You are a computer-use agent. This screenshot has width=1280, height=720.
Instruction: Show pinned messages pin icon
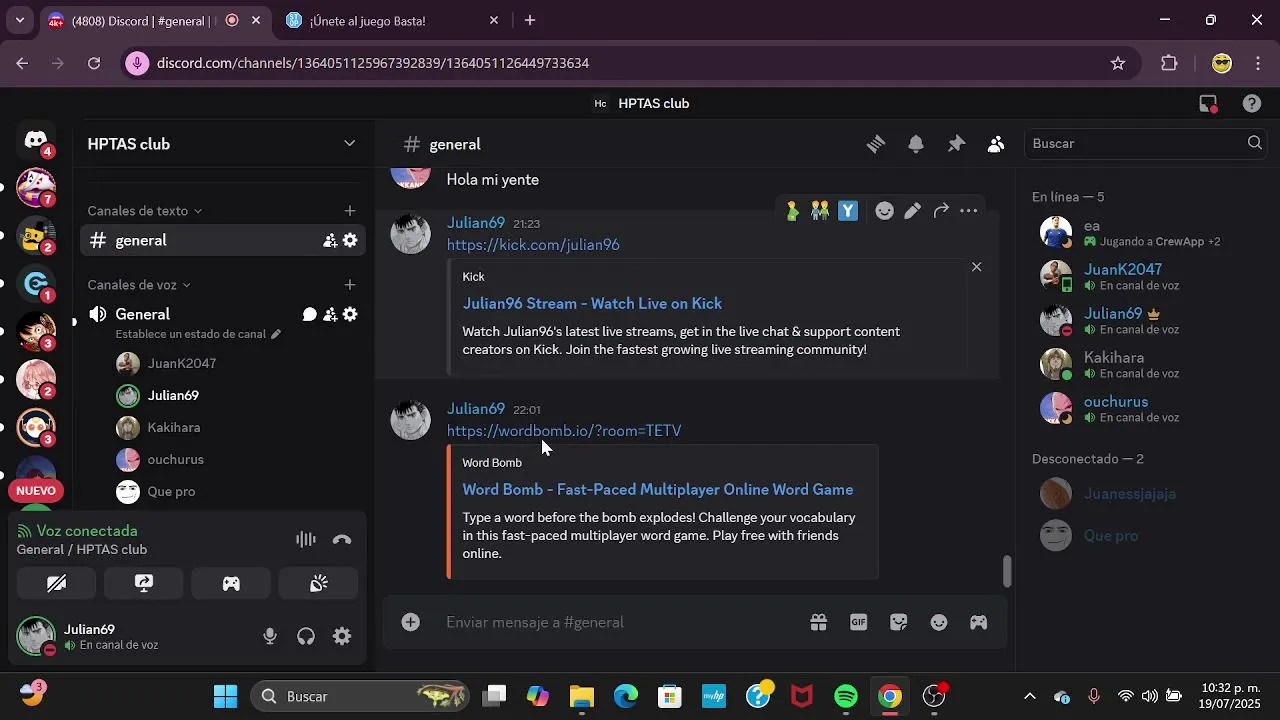pyautogui.click(x=956, y=144)
